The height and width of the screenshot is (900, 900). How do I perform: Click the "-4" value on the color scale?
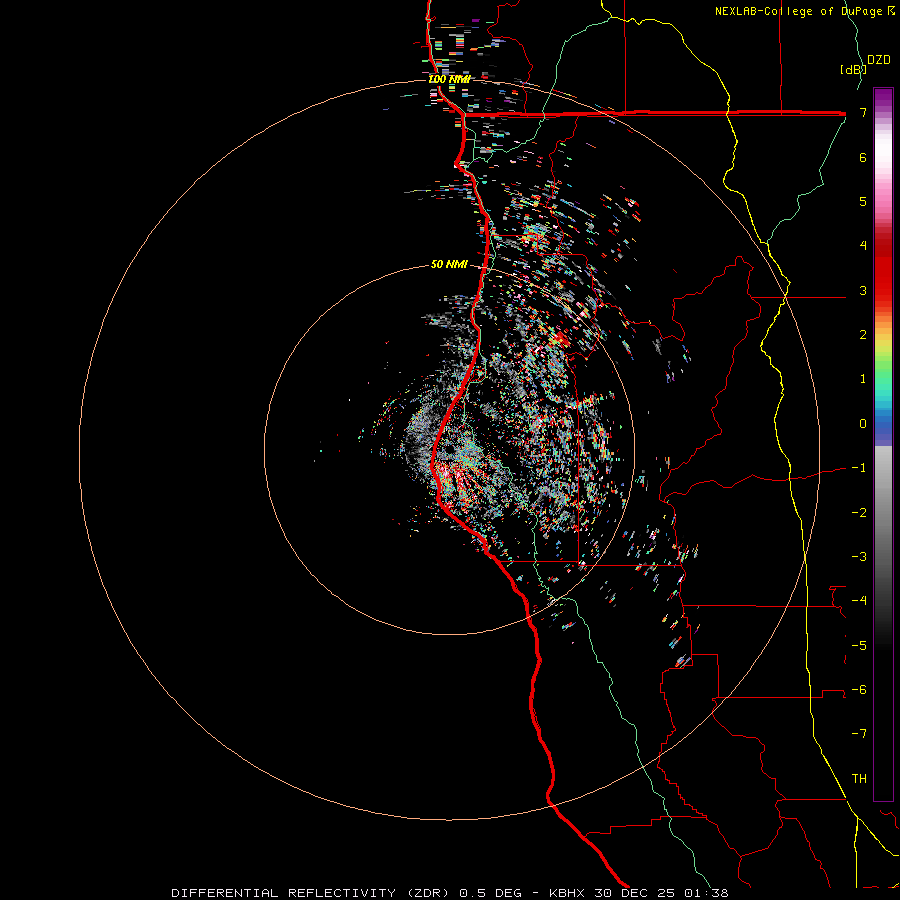[x=859, y=601]
